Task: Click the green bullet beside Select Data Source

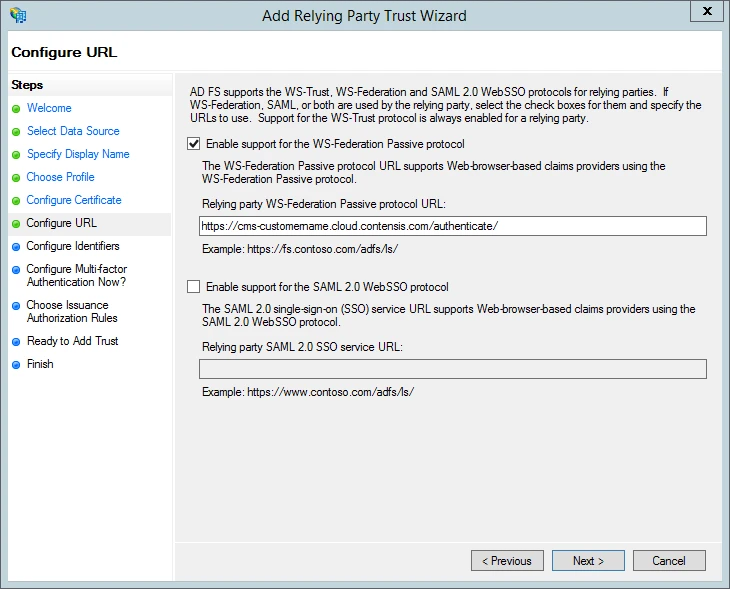Action: [x=16, y=132]
